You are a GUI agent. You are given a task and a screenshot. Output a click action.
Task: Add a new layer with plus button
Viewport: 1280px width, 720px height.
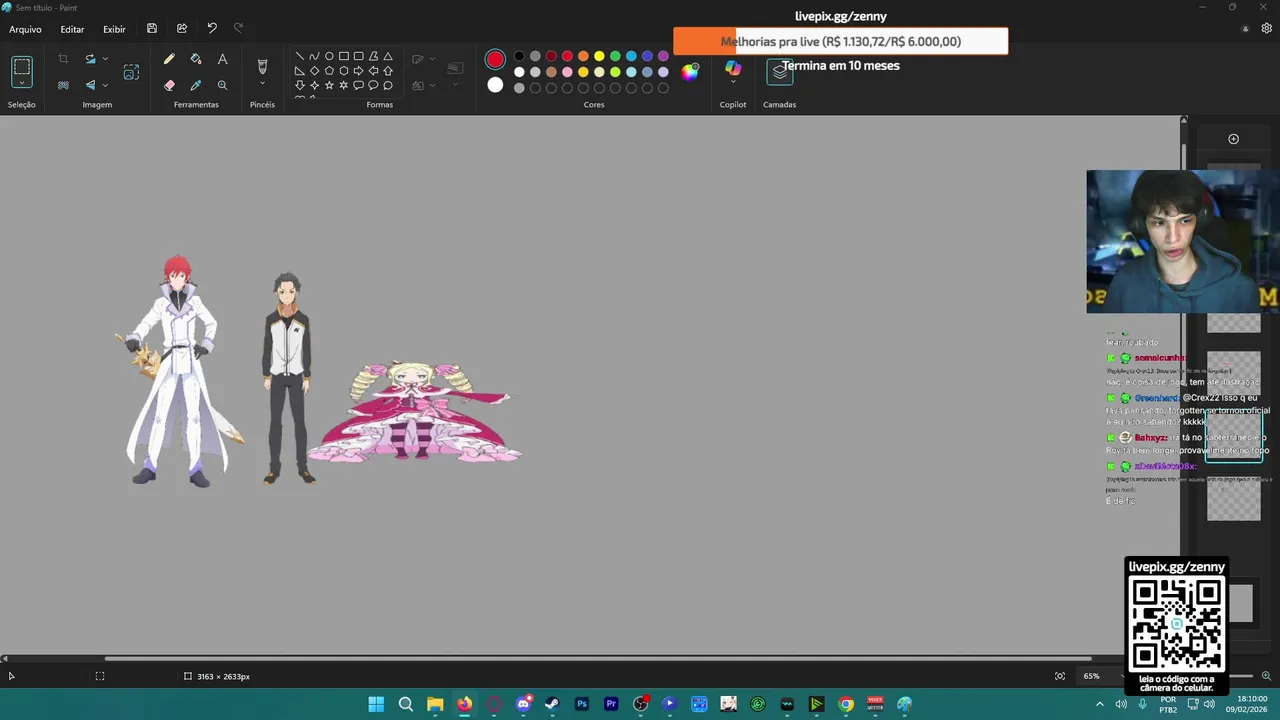pos(1233,139)
